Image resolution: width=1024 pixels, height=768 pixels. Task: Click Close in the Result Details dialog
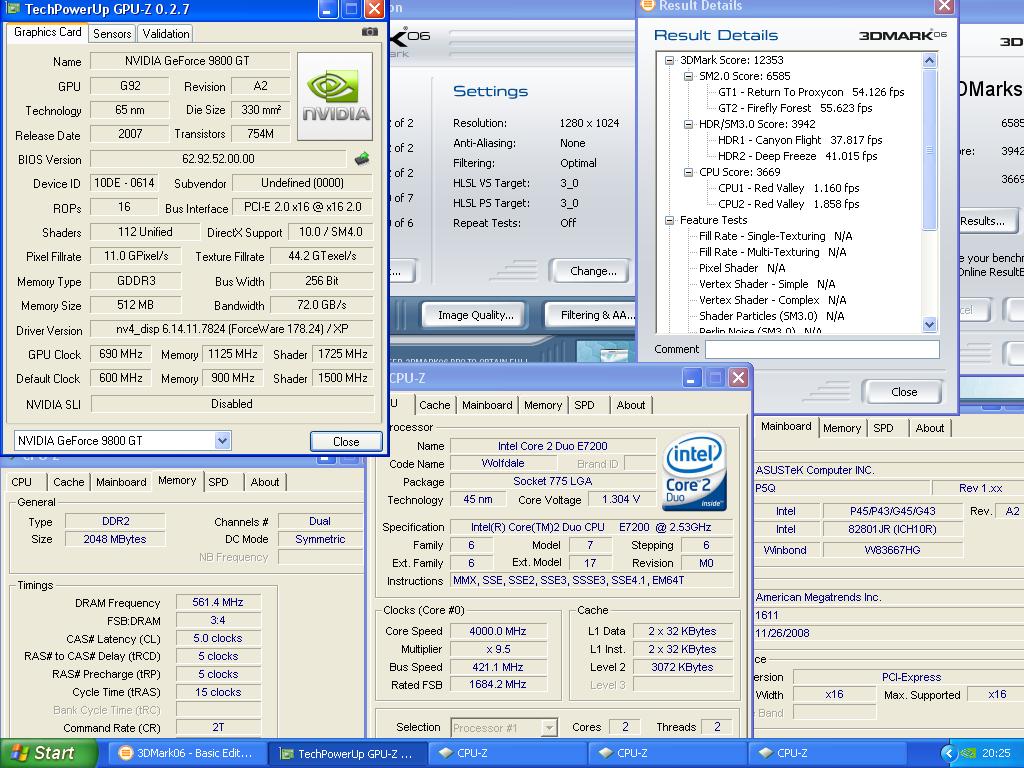904,392
